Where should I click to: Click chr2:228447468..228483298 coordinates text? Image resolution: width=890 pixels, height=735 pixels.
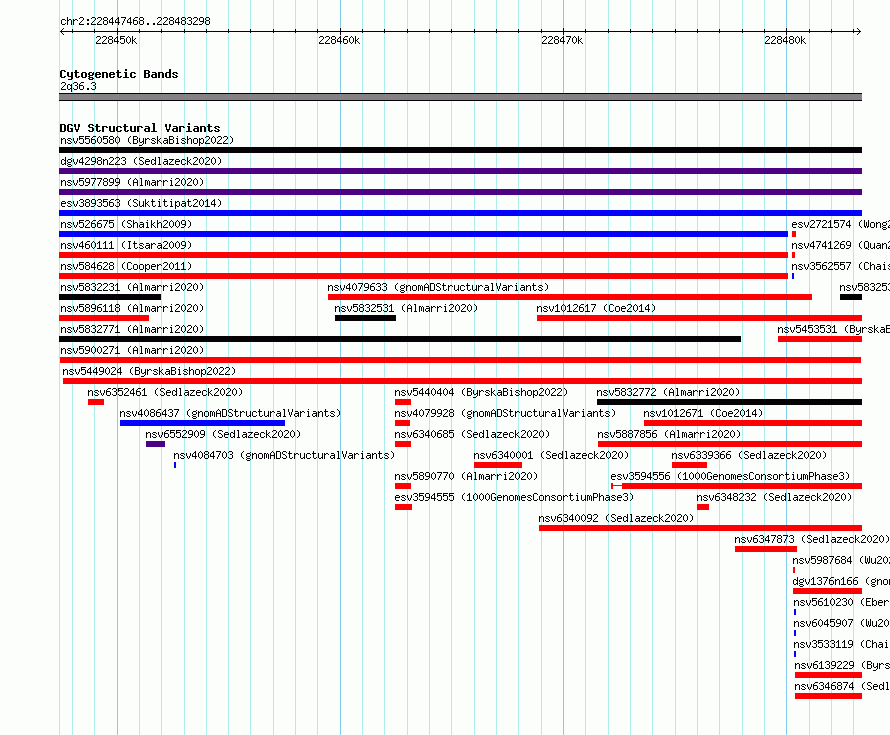[x=135, y=21]
